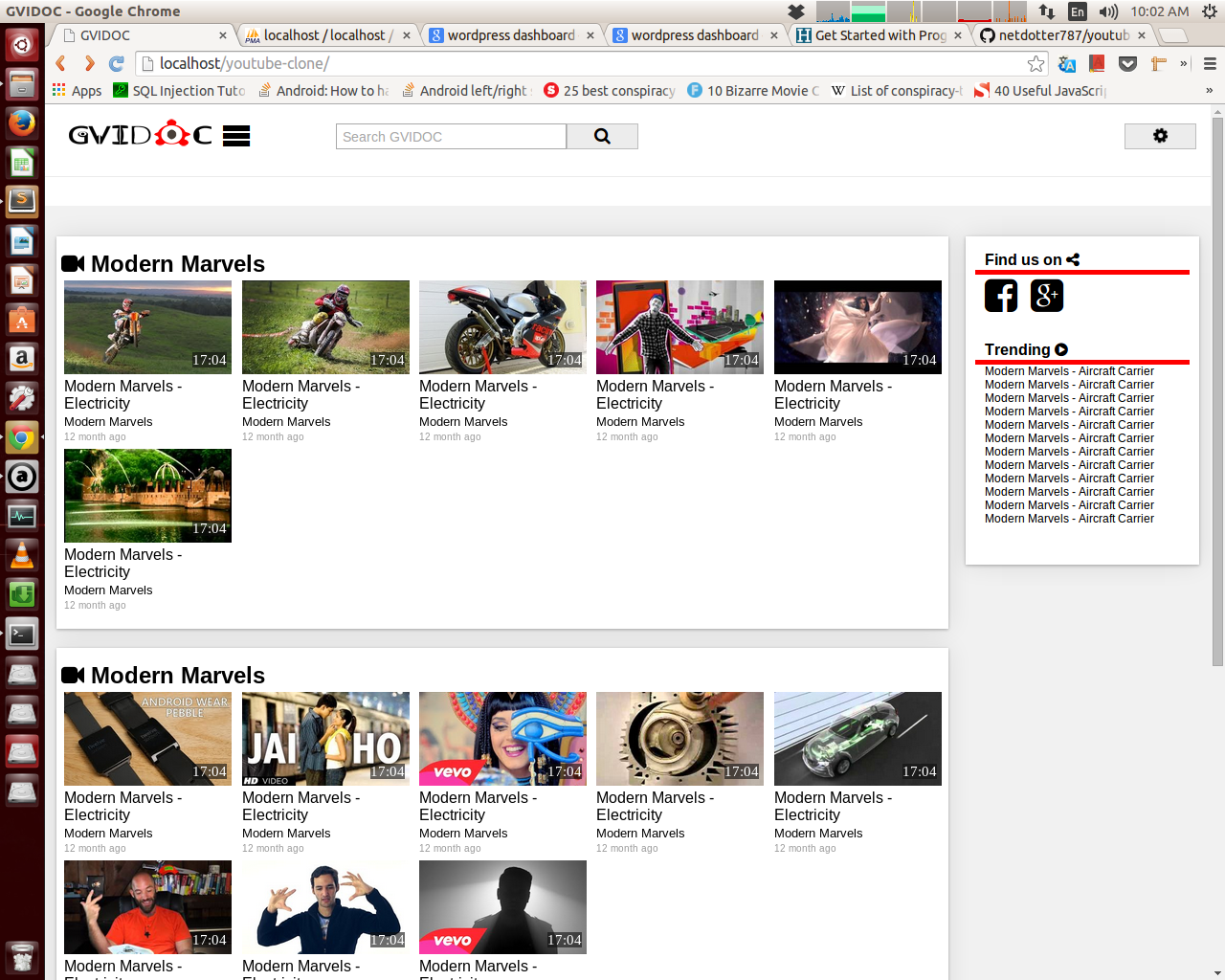Viewport: 1225px width, 980px height.
Task: Open the transparent car video thumbnail
Action: point(857,738)
